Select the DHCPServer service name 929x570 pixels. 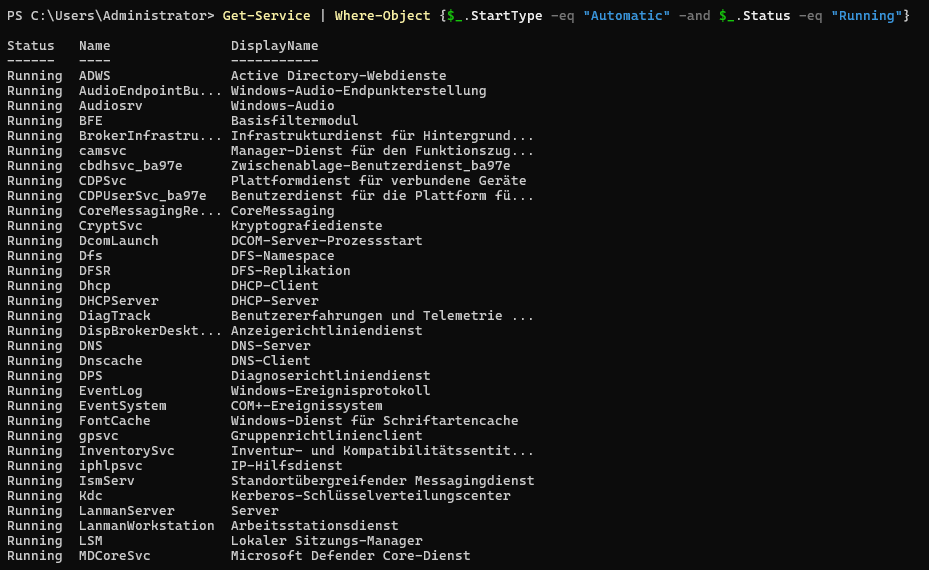click(118, 301)
